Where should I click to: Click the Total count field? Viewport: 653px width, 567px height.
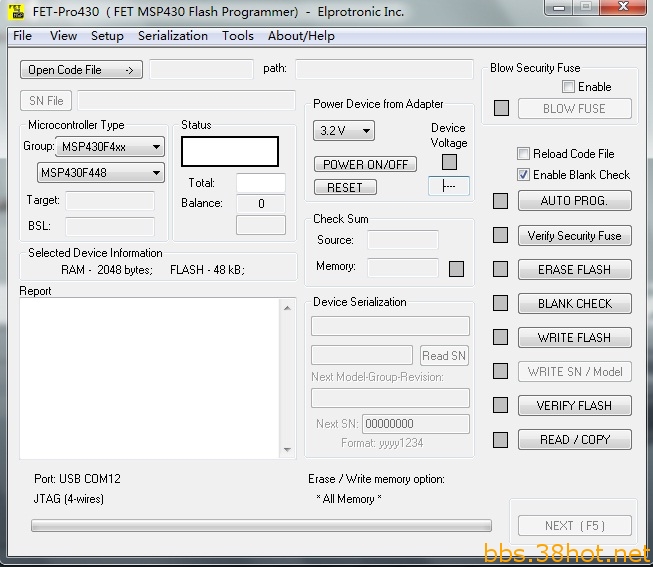[x=261, y=183]
